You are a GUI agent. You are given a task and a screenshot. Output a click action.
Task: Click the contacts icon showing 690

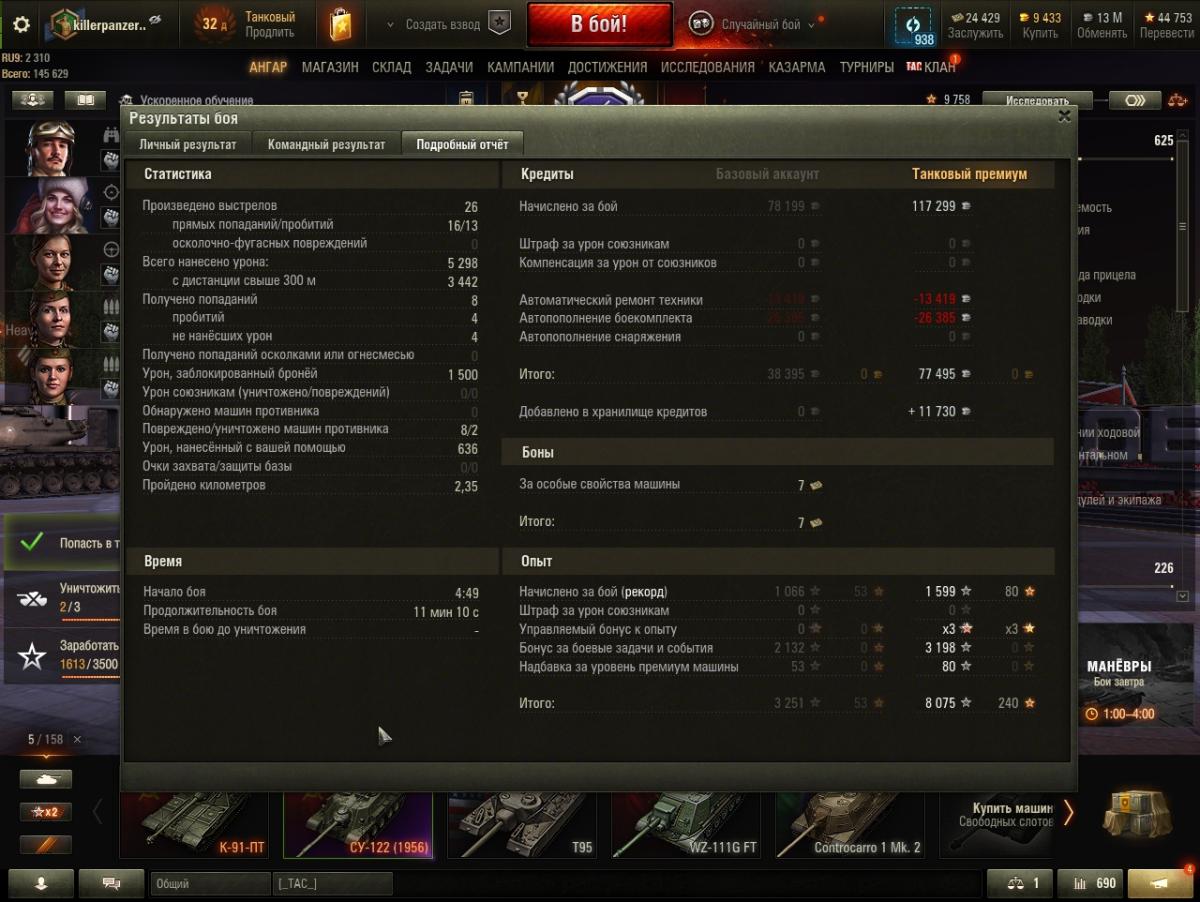tap(1092, 883)
